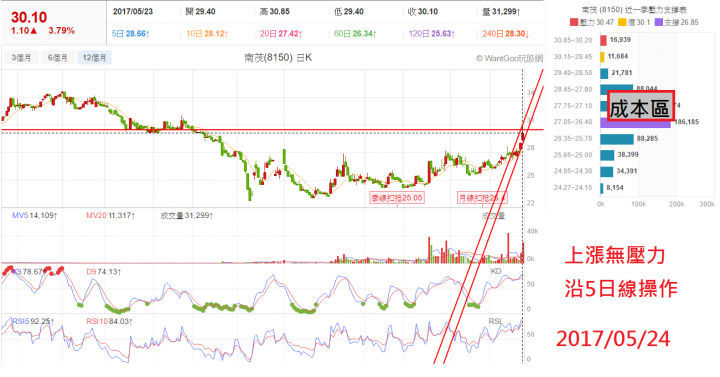This screenshot has width=720, height=377.
Task: Click the purple 27.05~26.40 support bar
Action: tap(636, 122)
